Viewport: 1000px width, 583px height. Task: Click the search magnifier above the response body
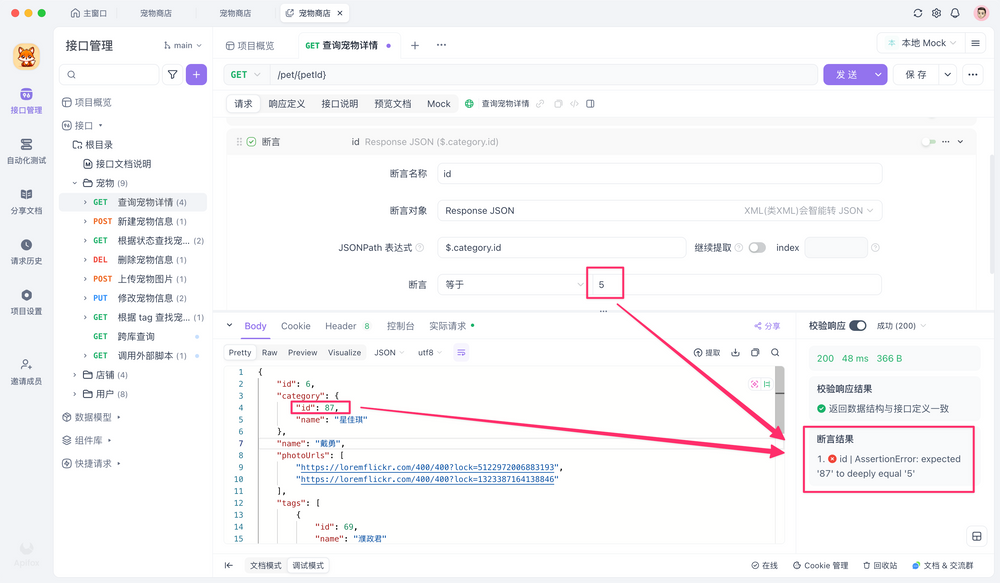pos(774,352)
